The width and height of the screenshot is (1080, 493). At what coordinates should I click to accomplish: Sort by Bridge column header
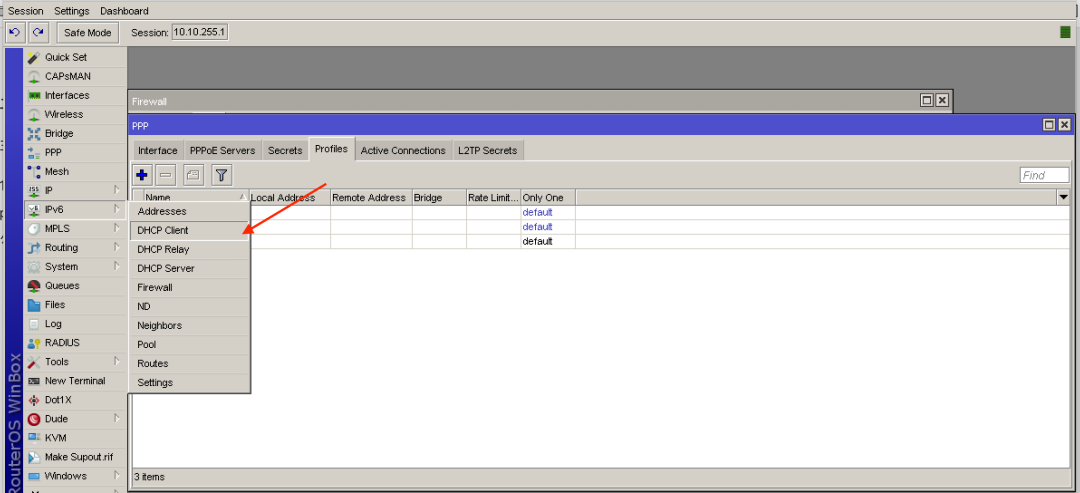(x=439, y=198)
